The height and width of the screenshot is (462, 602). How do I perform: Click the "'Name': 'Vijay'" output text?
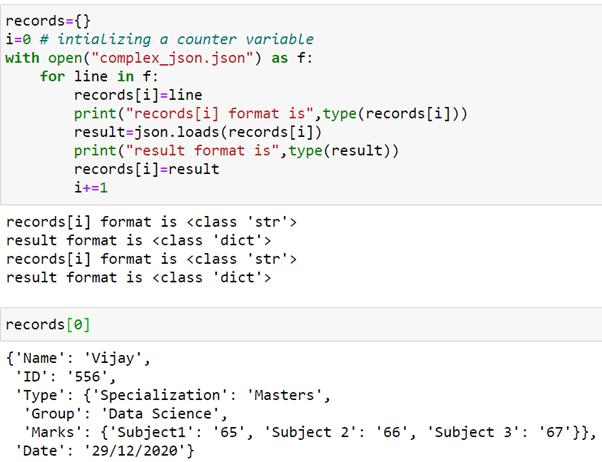pyautogui.click(x=78, y=358)
